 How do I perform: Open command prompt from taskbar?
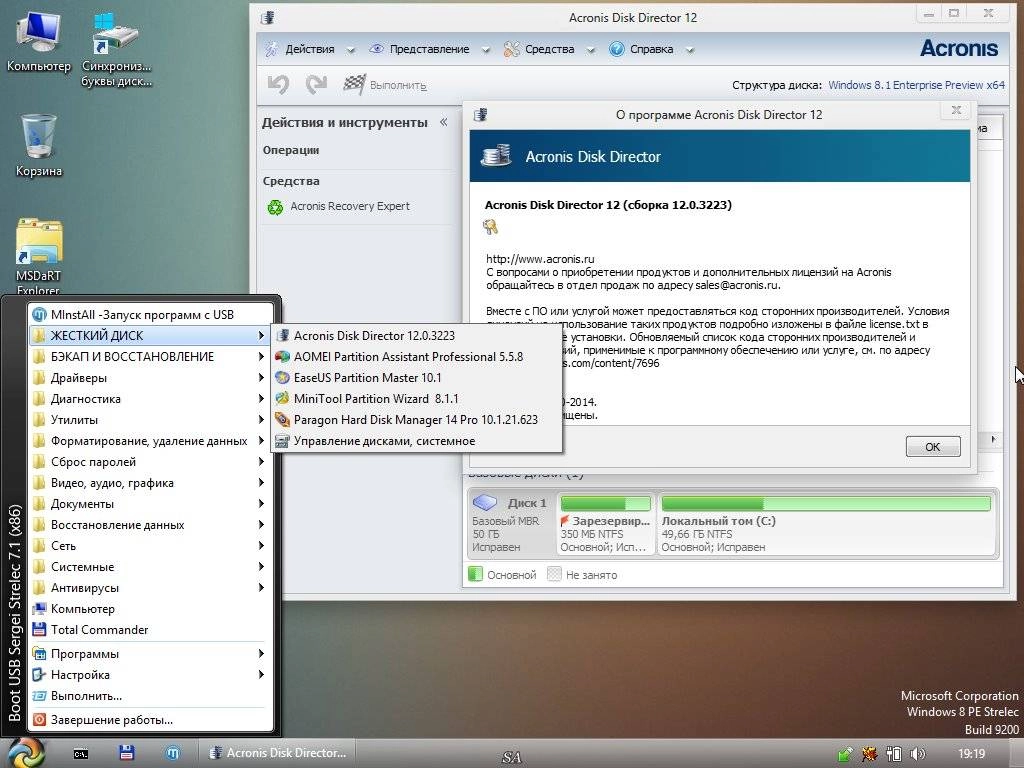coord(80,754)
